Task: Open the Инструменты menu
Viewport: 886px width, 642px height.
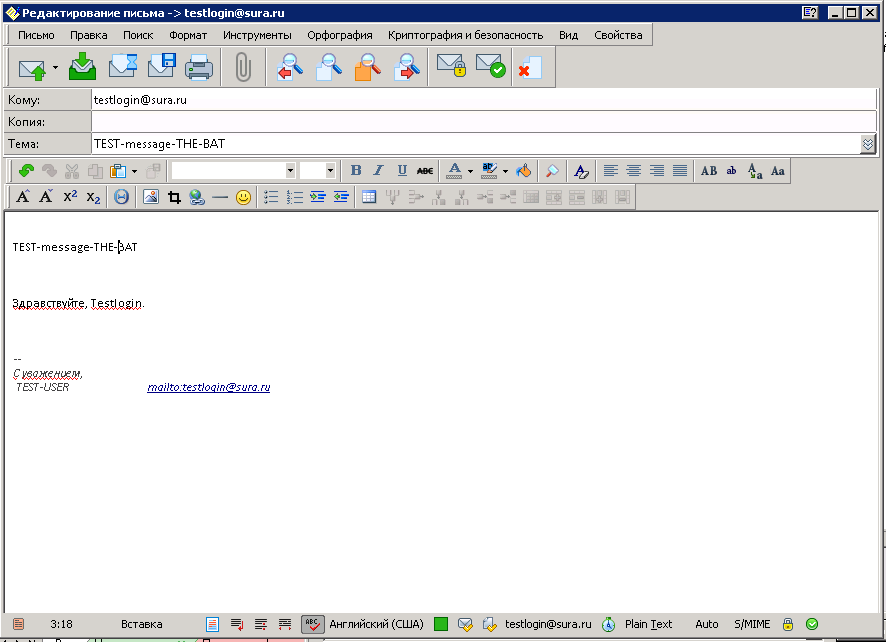Action: (x=257, y=35)
